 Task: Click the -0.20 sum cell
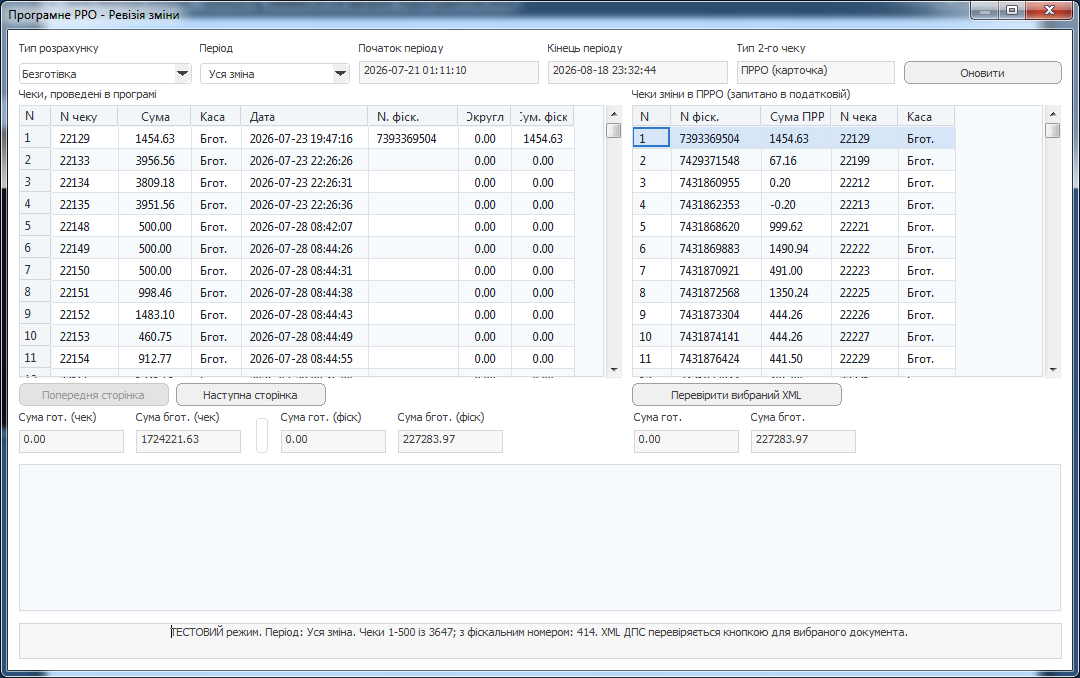click(x=796, y=205)
